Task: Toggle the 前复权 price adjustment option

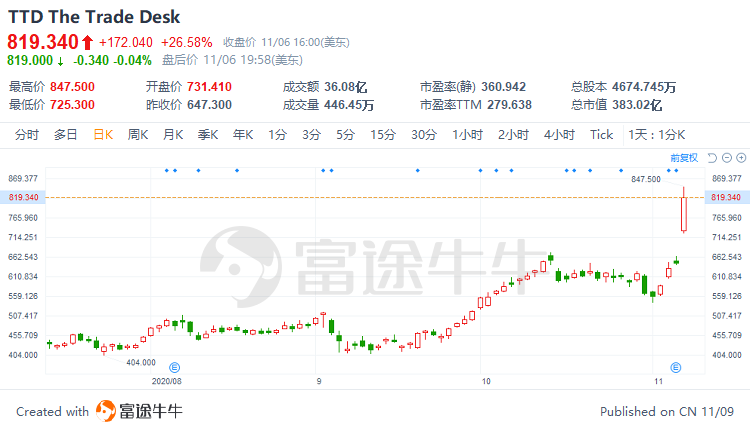Action: click(x=684, y=158)
